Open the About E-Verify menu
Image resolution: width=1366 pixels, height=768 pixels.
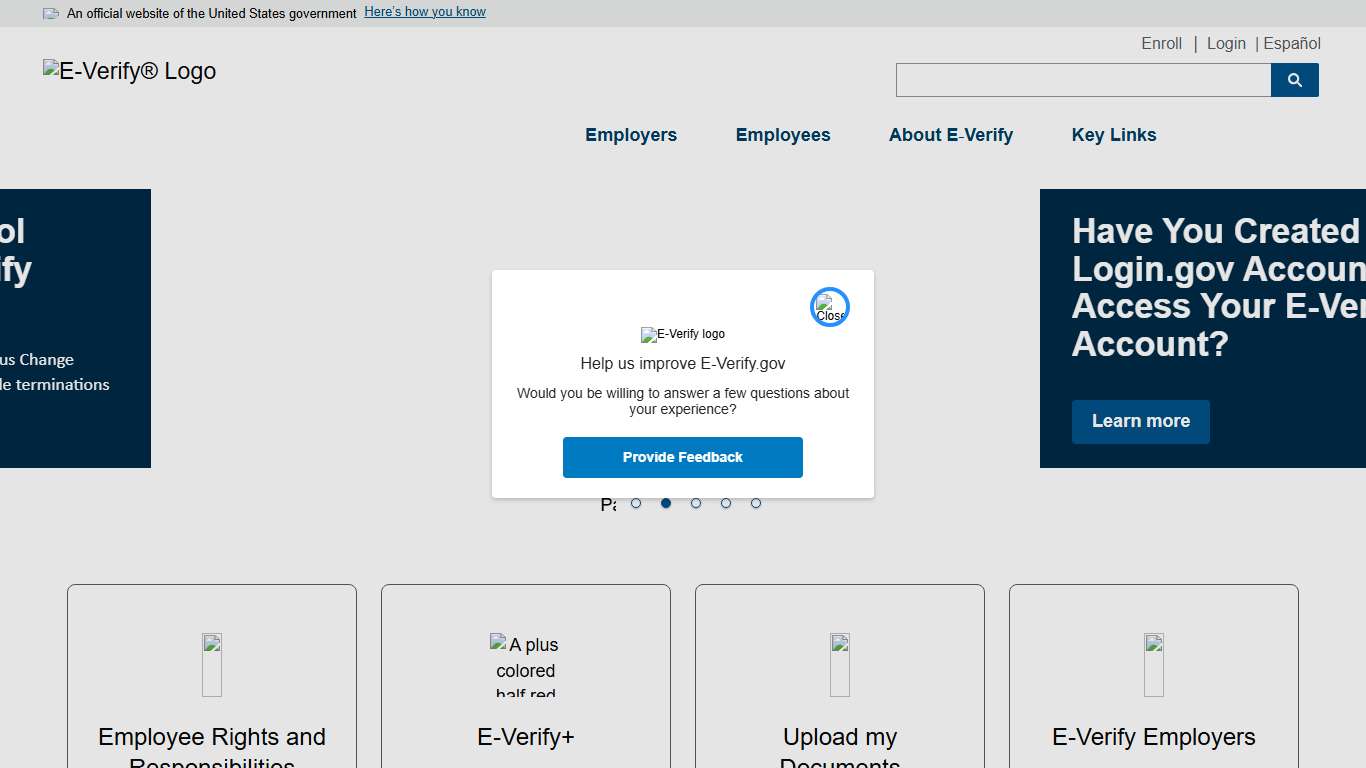click(x=951, y=134)
